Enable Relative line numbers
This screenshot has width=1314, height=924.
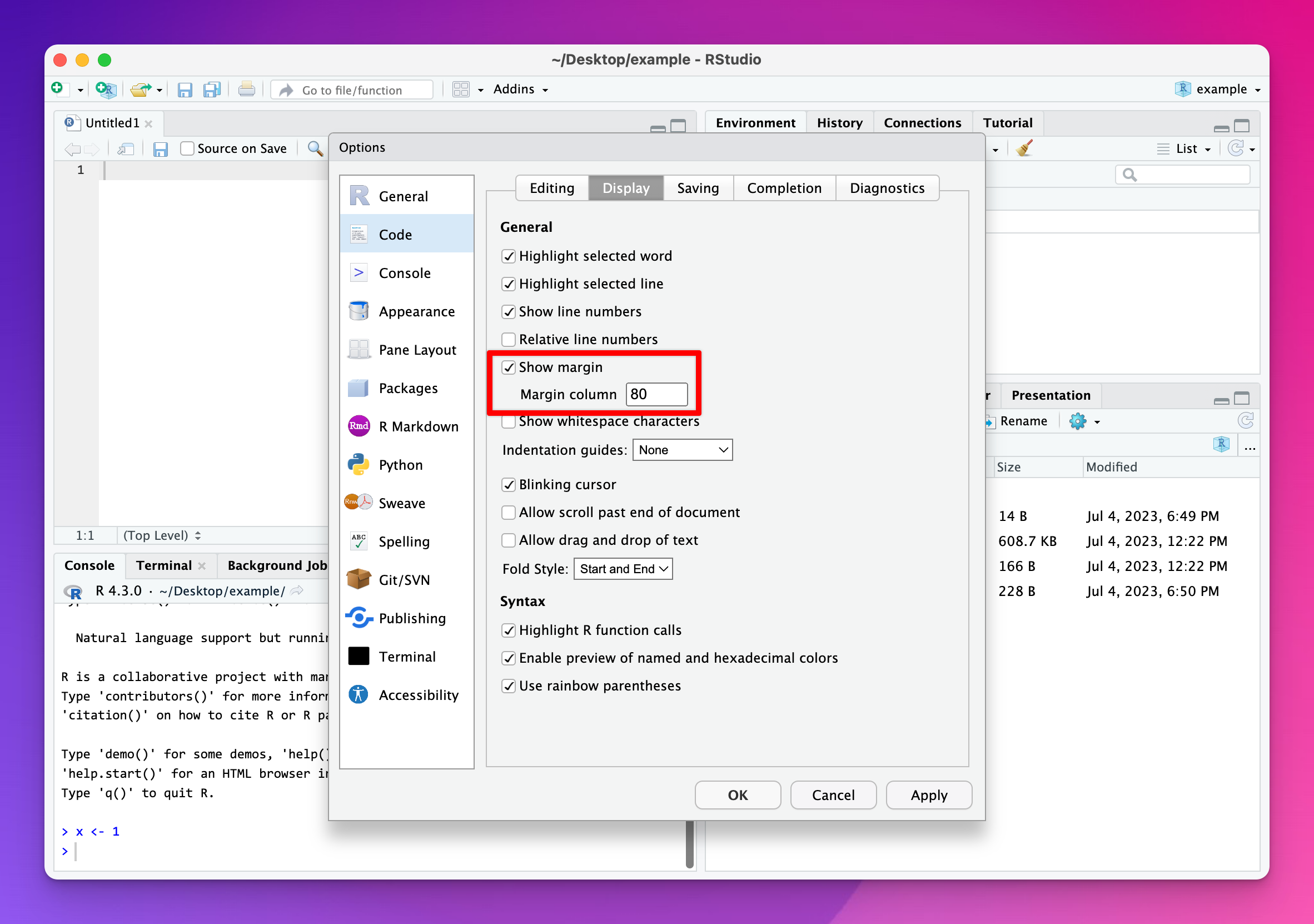(x=508, y=340)
